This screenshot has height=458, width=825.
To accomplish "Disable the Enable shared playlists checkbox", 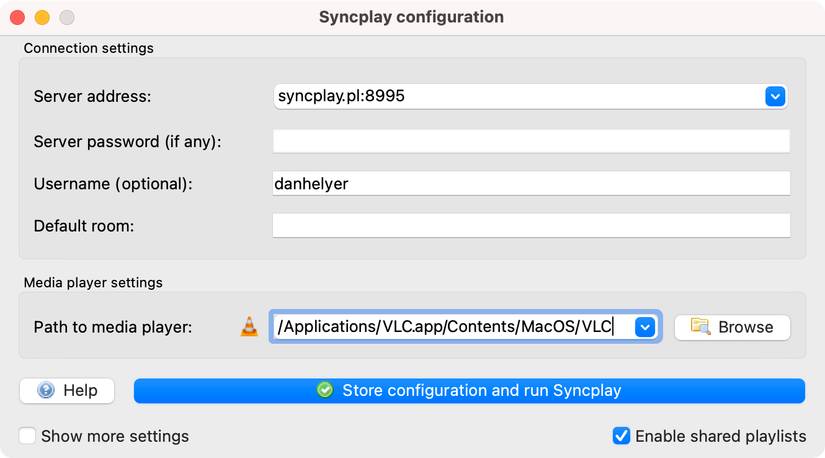I will click(621, 436).
